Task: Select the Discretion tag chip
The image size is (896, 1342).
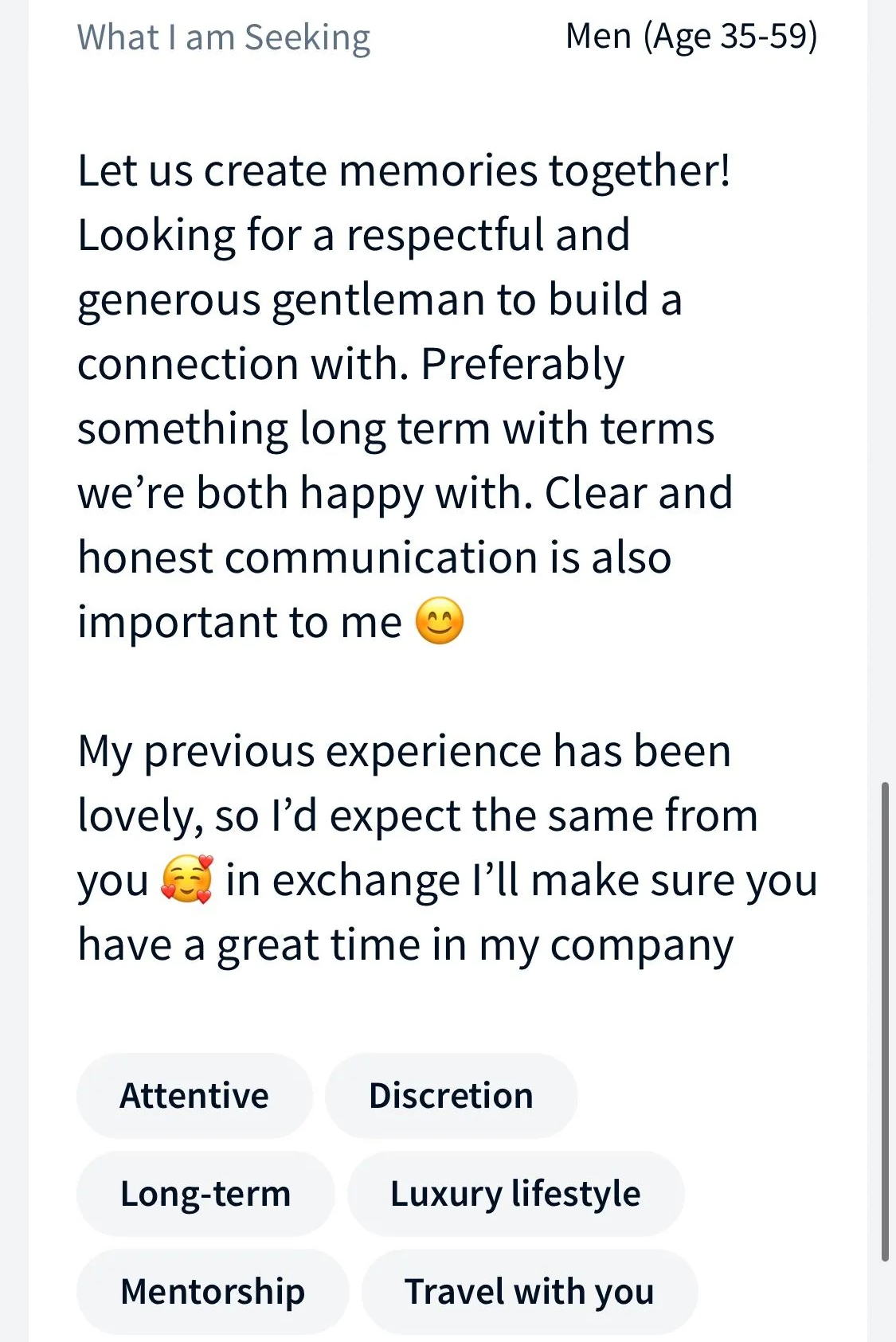Action: point(451,1096)
